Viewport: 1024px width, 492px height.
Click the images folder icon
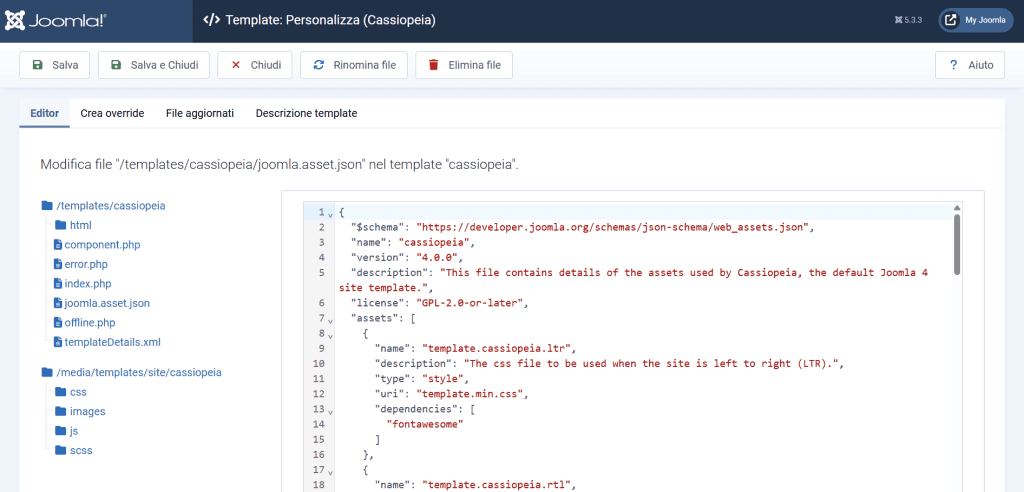pyautogui.click(x=61, y=412)
